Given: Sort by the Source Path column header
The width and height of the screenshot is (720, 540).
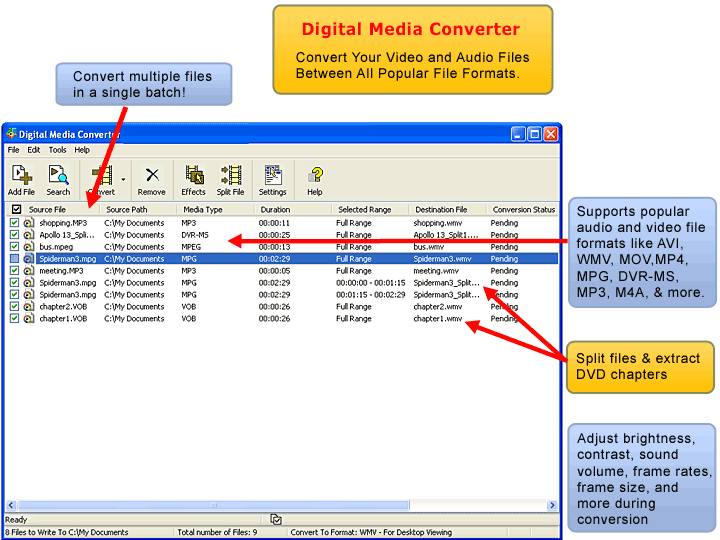Looking at the screenshot, I should click(127, 209).
